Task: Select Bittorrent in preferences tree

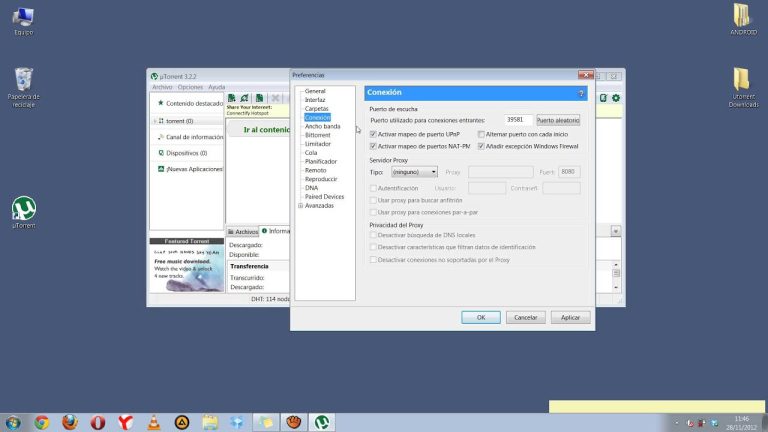Action: pos(317,135)
